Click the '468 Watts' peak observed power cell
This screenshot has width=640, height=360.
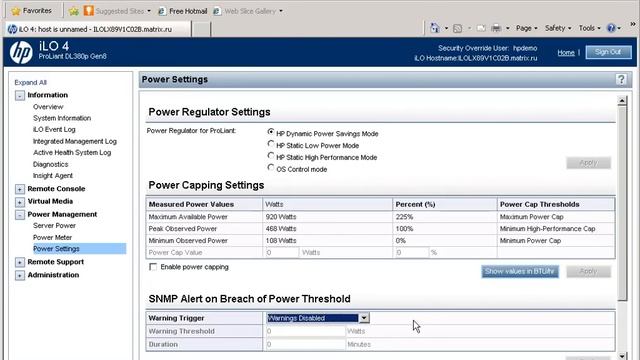[x=327, y=229]
